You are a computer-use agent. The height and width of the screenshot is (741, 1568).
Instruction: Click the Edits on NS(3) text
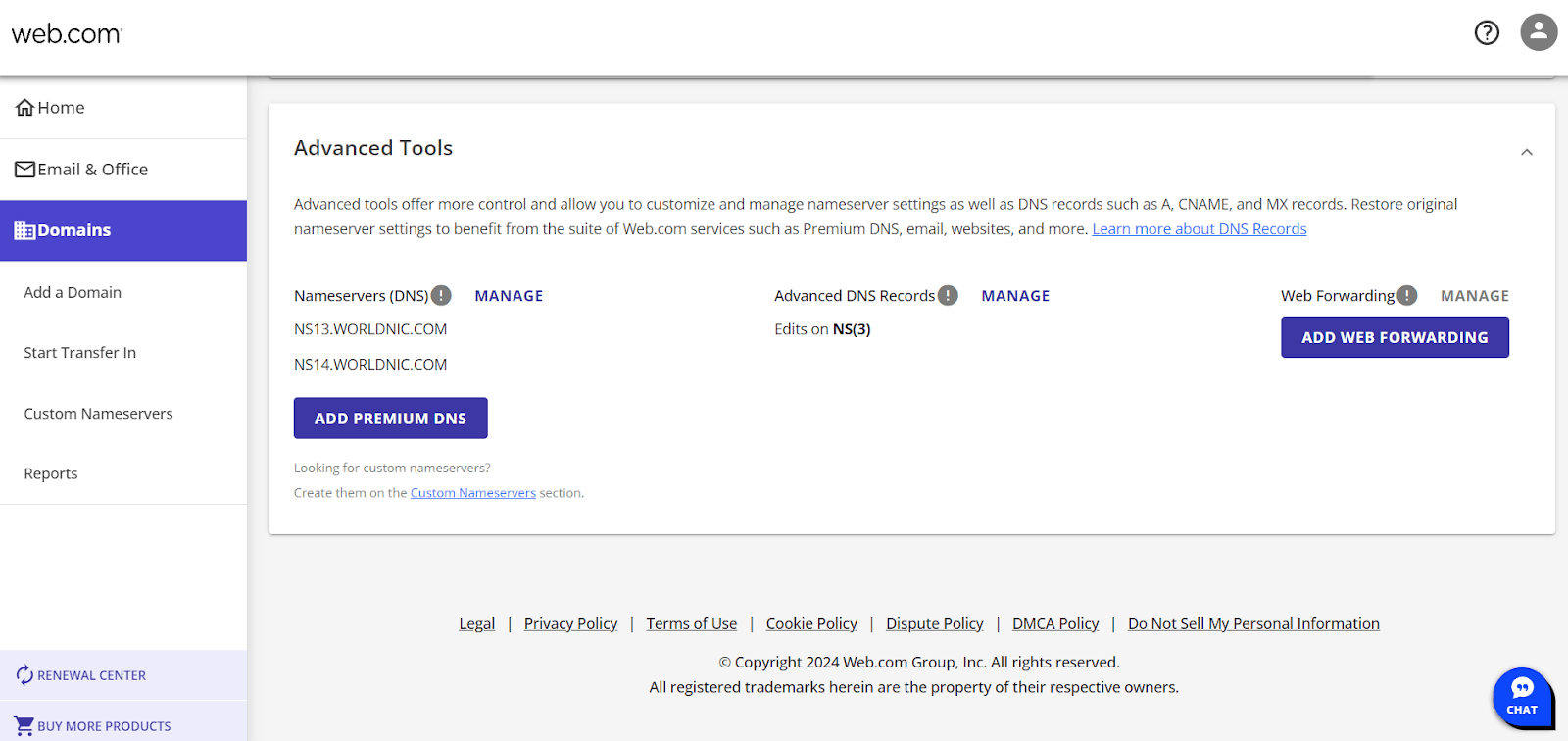click(x=822, y=329)
